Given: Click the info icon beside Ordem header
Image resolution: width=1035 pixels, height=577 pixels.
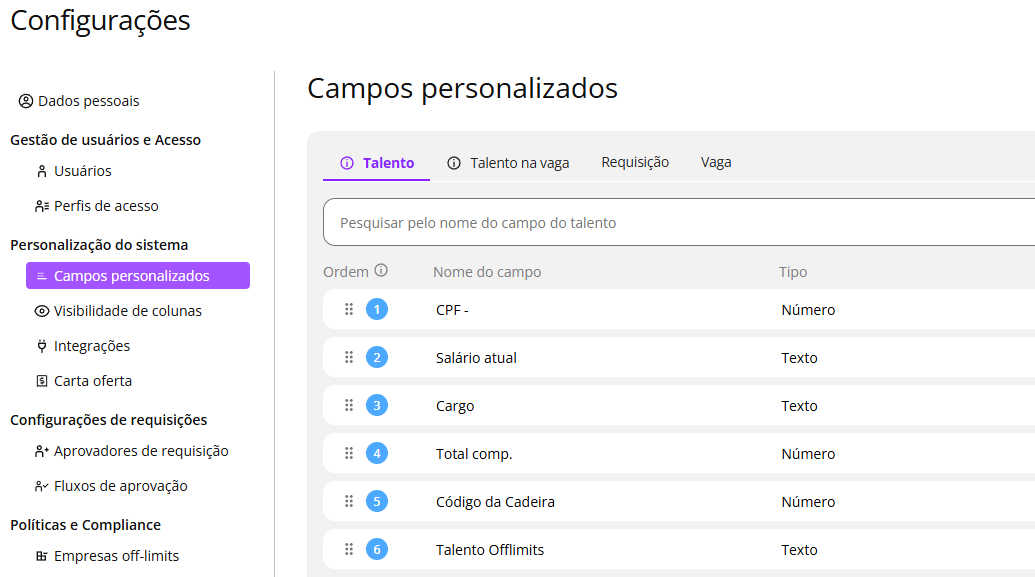Looking at the screenshot, I should point(381,271).
